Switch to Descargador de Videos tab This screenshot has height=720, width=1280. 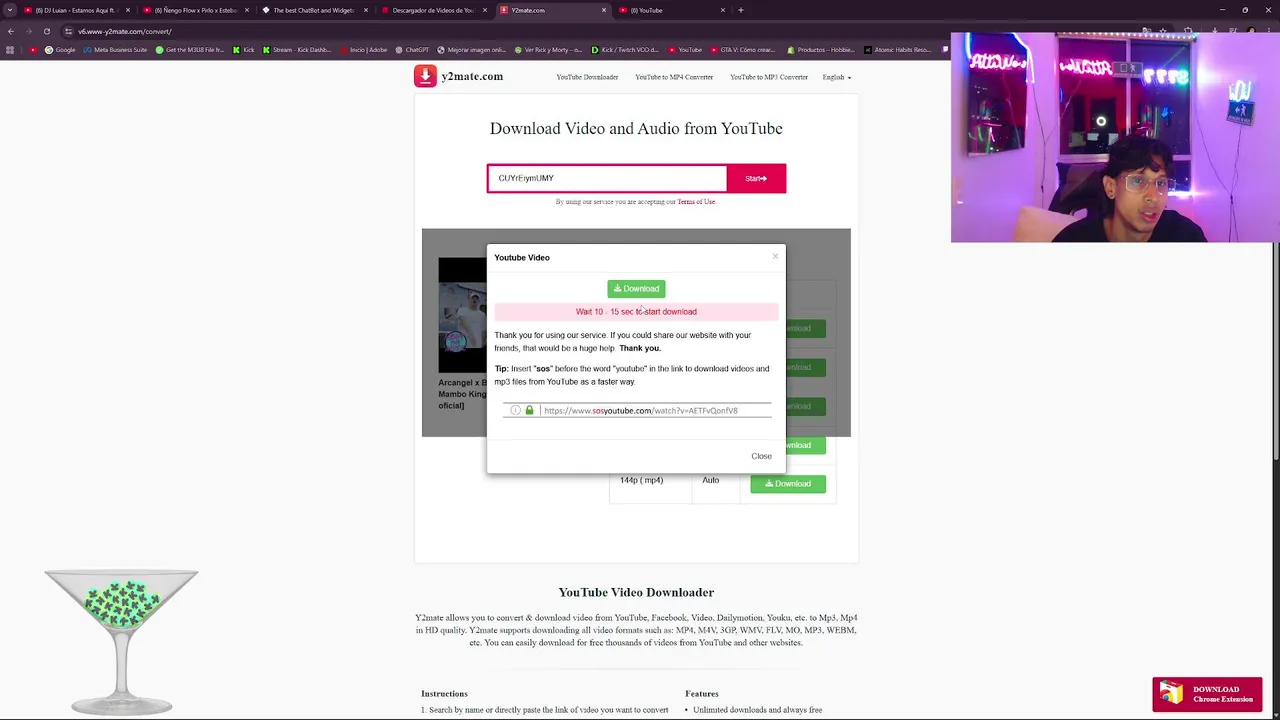pyautogui.click(x=433, y=10)
